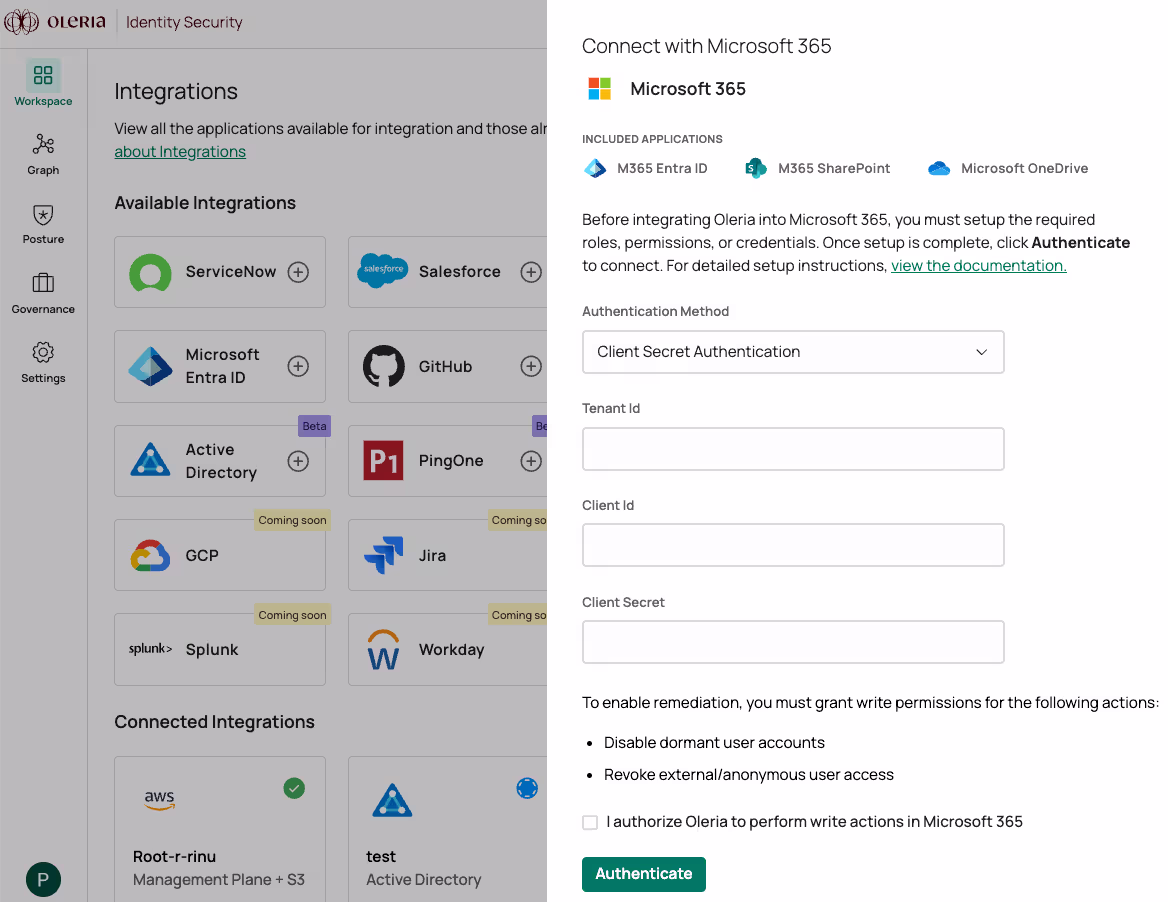1168x902 pixels.
Task: Click the Workday logo icon
Action: point(384,649)
